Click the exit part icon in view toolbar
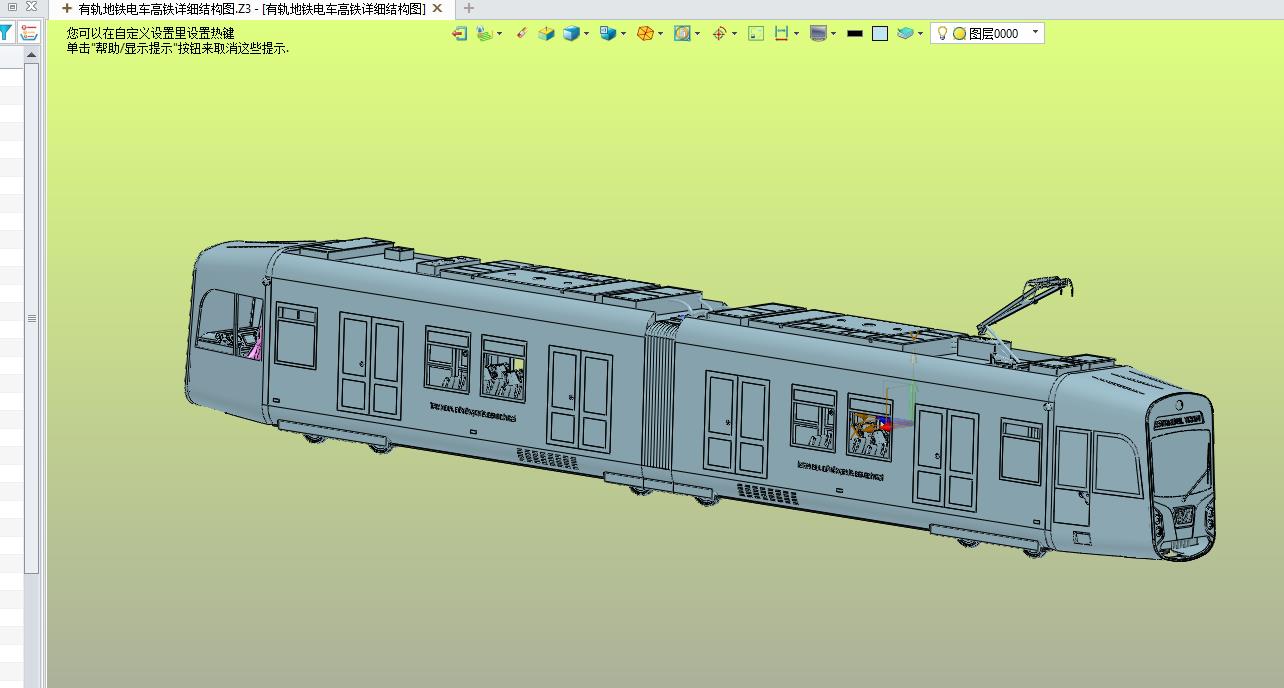The image size is (1284, 688). pyautogui.click(x=459, y=33)
